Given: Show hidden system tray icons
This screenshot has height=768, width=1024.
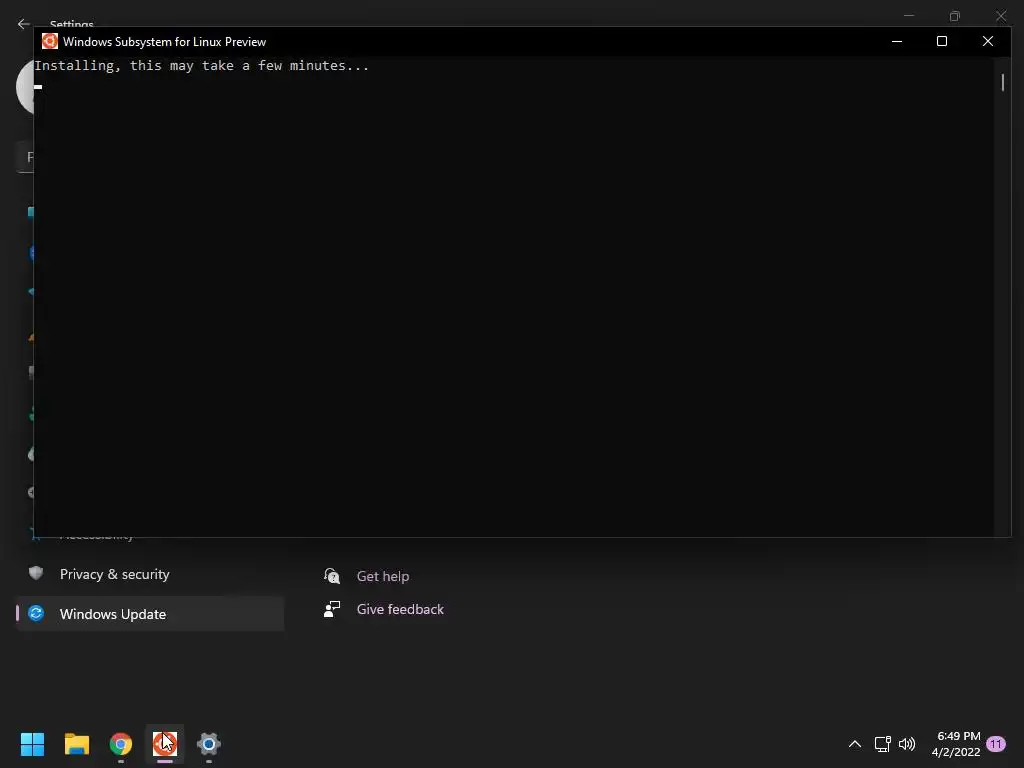Looking at the screenshot, I should (x=854, y=744).
